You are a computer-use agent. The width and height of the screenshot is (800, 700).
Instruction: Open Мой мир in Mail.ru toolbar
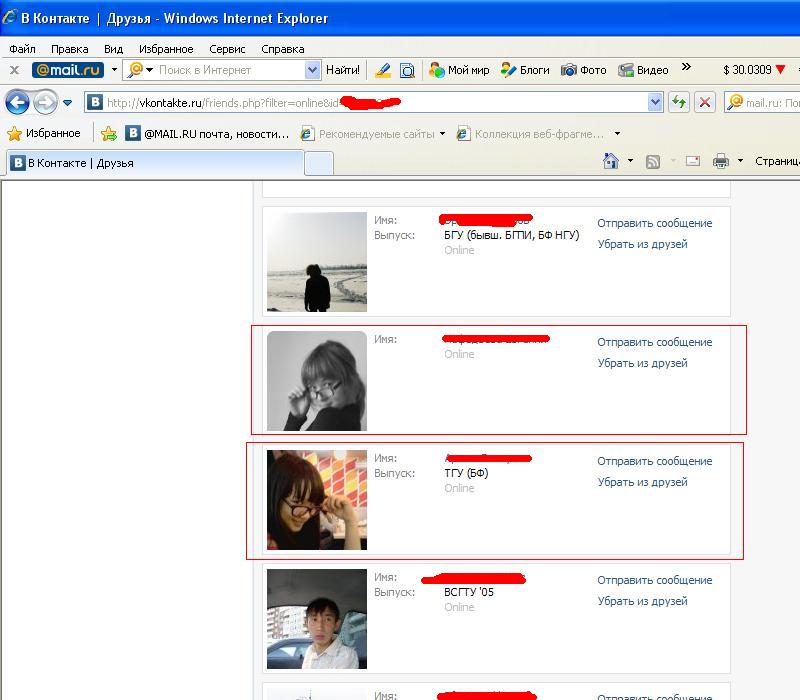[459, 70]
